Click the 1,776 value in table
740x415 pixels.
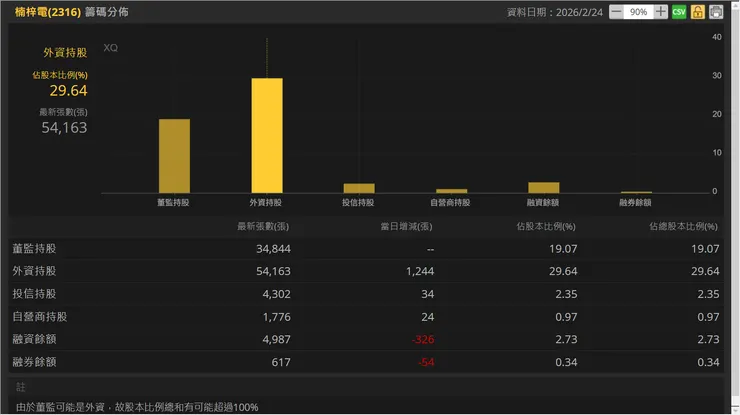point(277,317)
